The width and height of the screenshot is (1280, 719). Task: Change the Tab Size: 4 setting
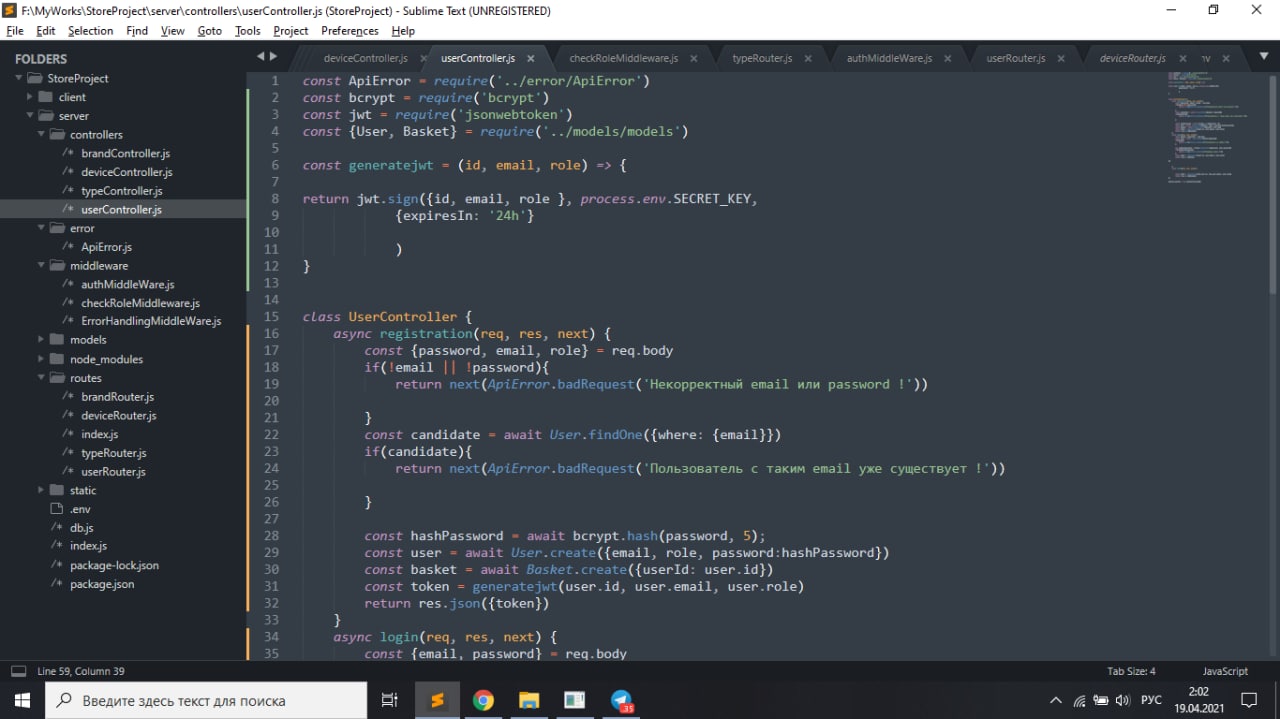coord(1131,671)
